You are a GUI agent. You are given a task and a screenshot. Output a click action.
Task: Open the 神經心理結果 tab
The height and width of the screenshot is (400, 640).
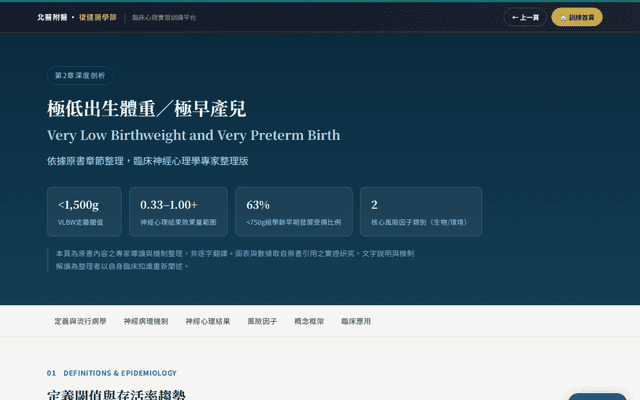pyautogui.click(x=208, y=321)
